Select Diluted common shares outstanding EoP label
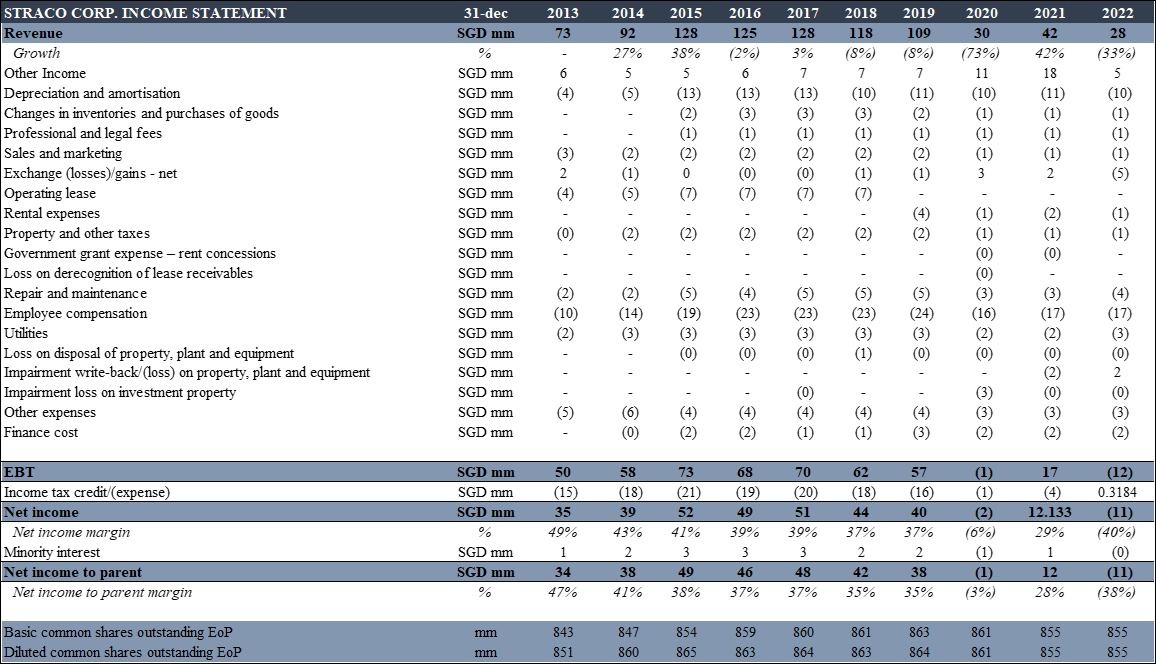This screenshot has height=664, width=1156. click(x=122, y=651)
